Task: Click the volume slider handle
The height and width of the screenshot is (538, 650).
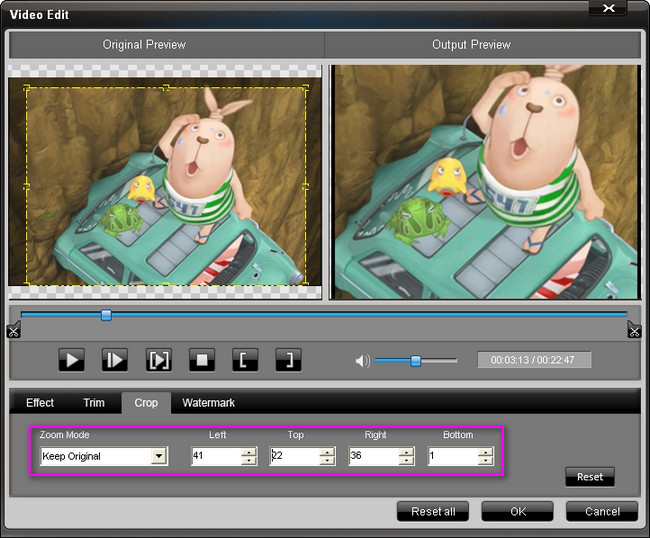Action: [x=415, y=361]
